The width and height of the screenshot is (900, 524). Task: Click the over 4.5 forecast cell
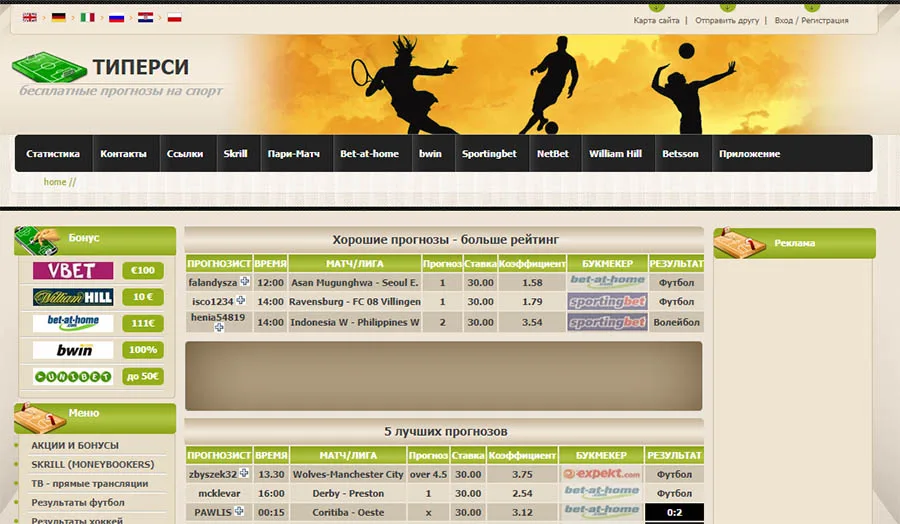pos(428,474)
